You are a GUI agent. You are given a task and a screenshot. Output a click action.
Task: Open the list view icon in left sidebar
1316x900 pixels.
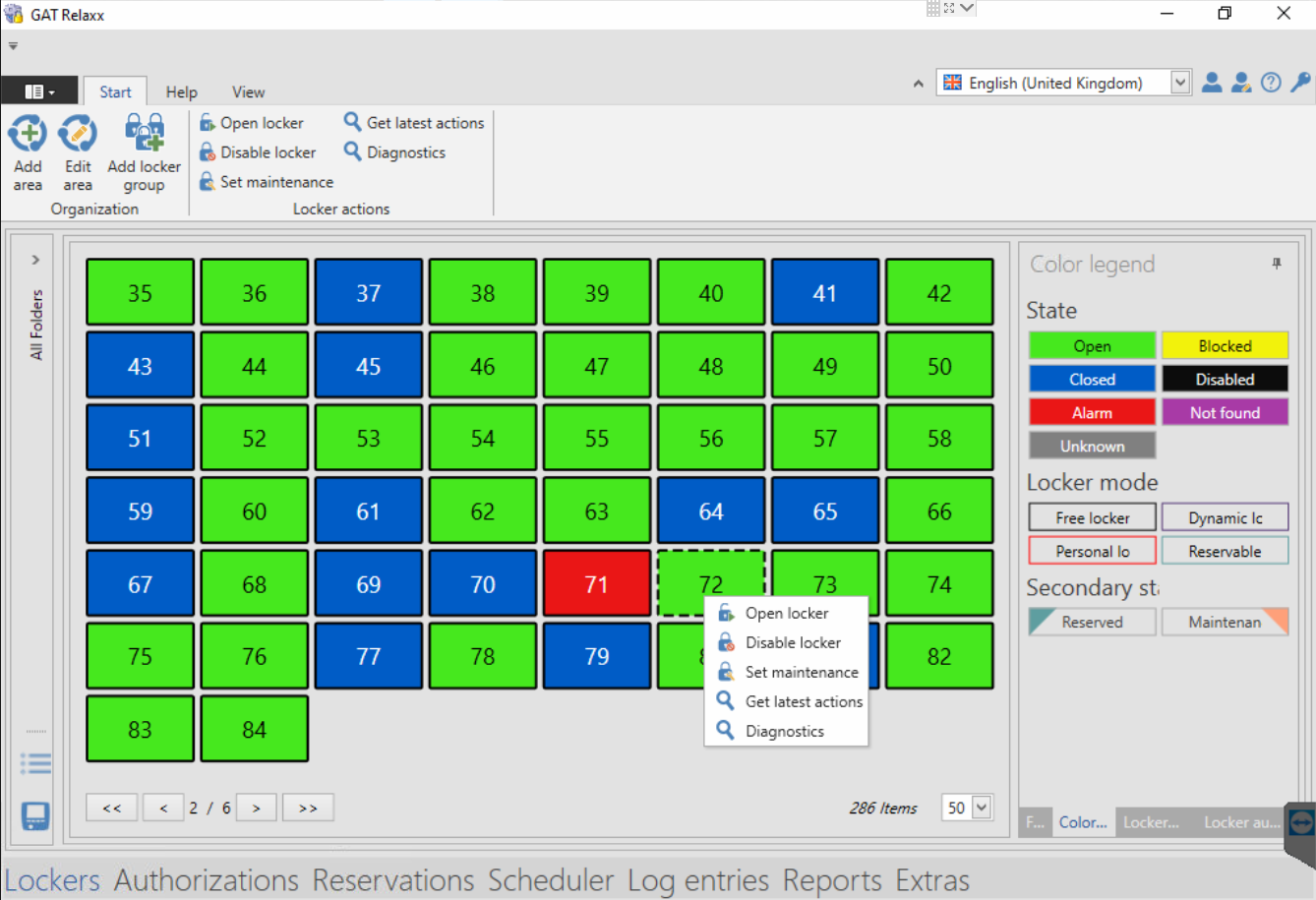35,763
